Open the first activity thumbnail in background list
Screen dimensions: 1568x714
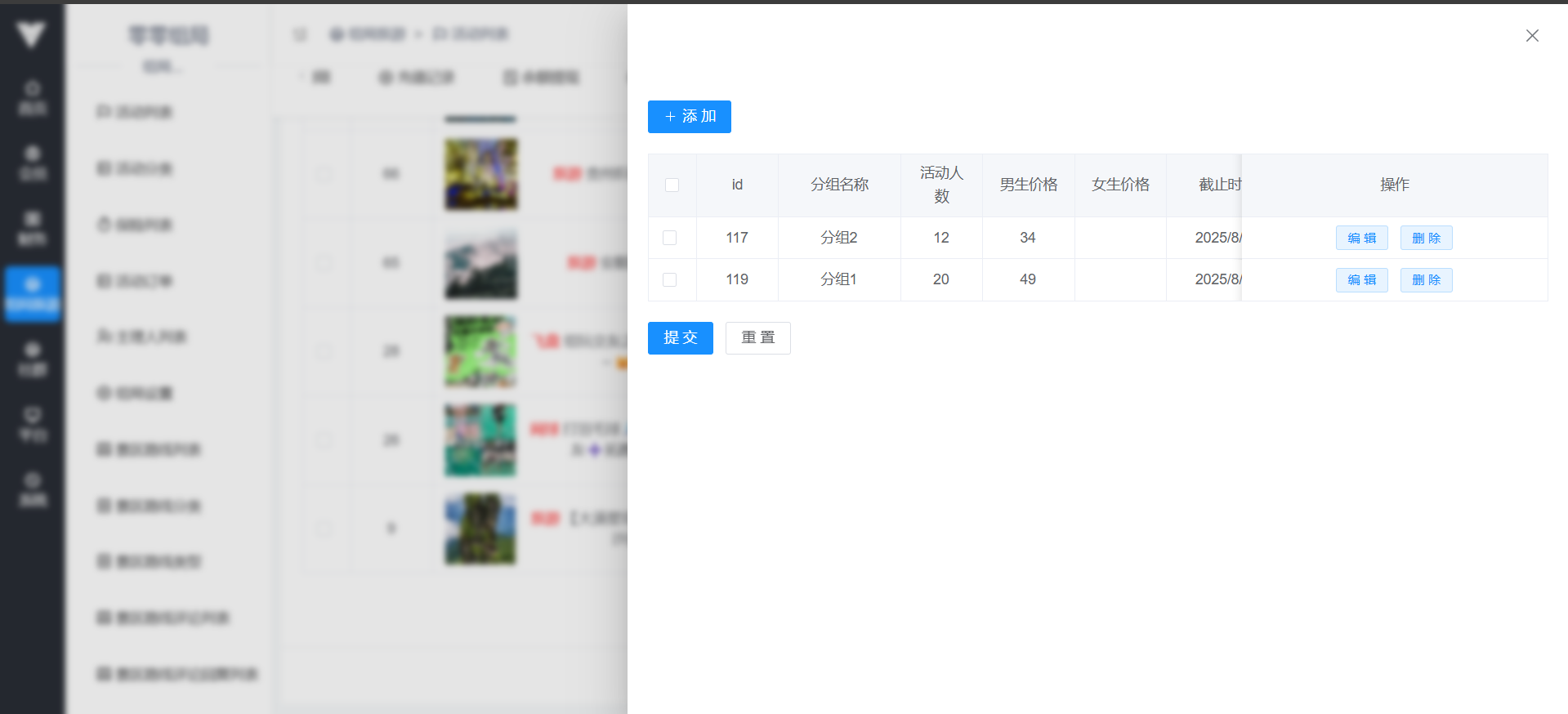click(x=480, y=173)
